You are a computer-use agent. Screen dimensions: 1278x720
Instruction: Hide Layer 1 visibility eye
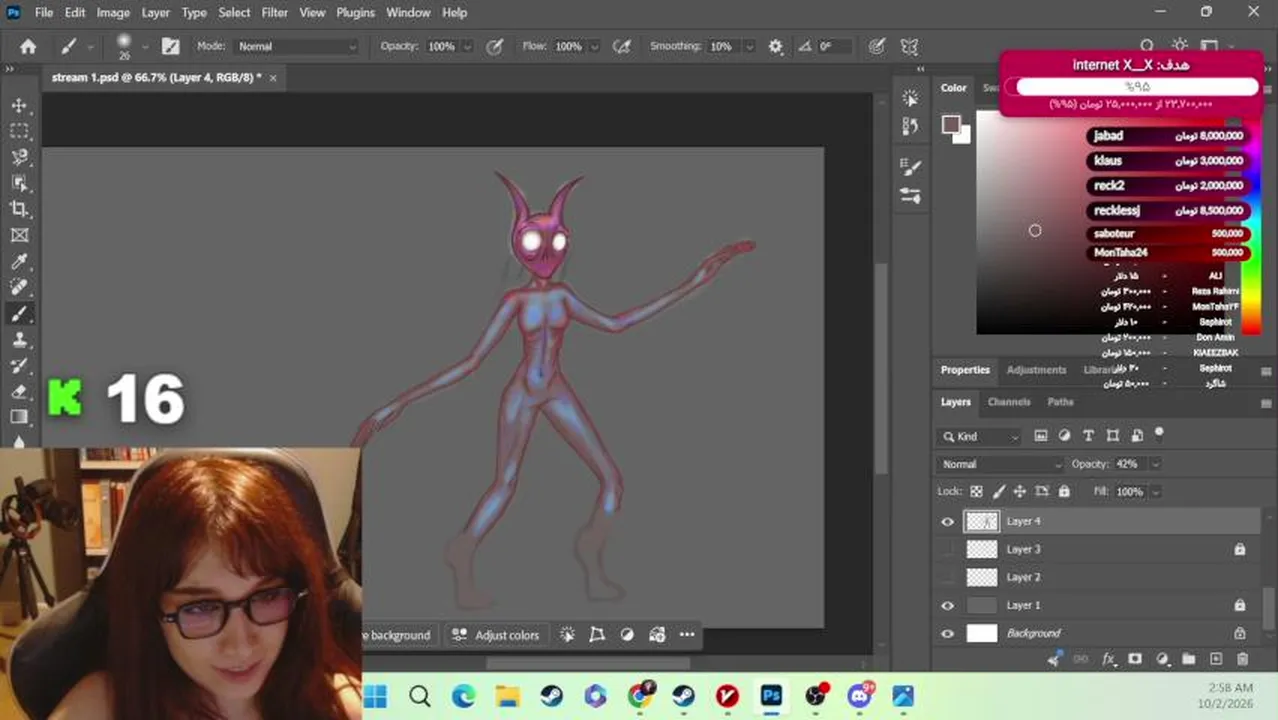947,605
